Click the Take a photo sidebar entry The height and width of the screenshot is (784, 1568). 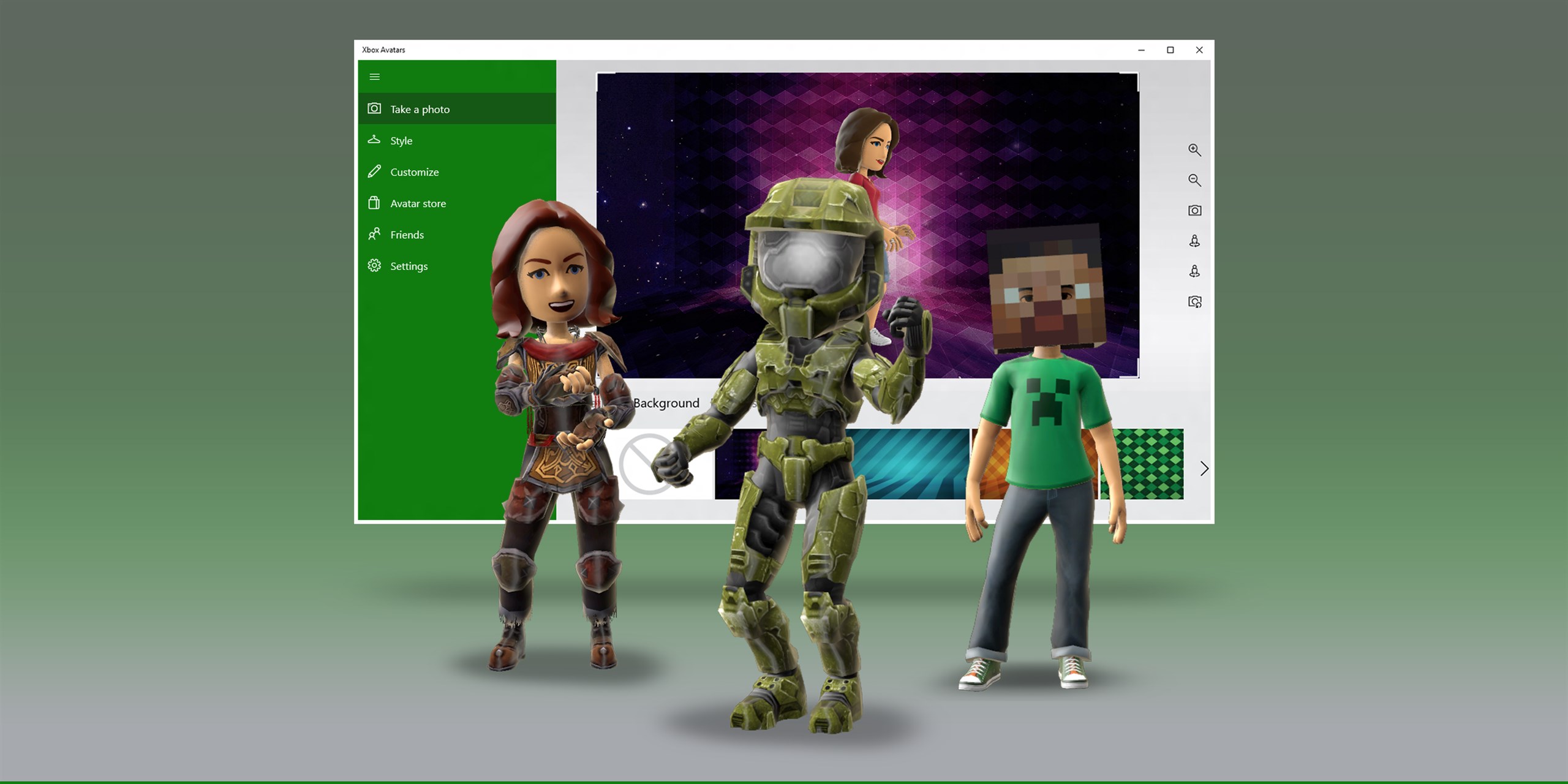coord(420,108)
